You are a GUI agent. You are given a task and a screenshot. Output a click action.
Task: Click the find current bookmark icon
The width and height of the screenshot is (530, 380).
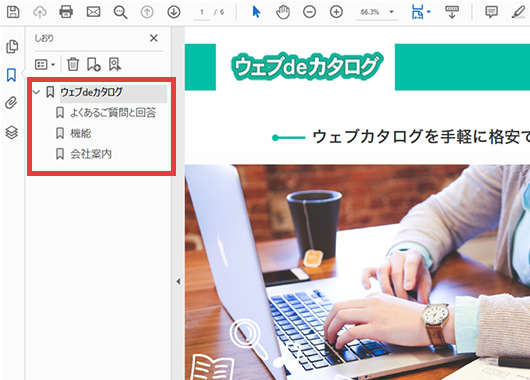coord(115,64)
